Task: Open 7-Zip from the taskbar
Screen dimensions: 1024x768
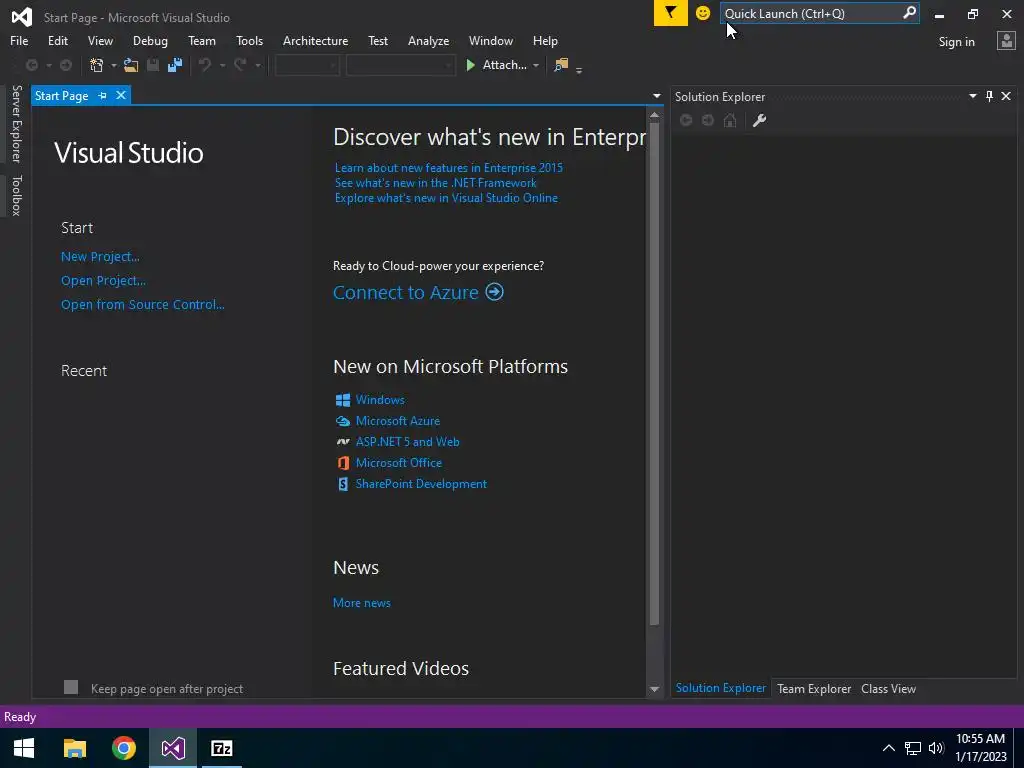Action: [x=221, y=748]
